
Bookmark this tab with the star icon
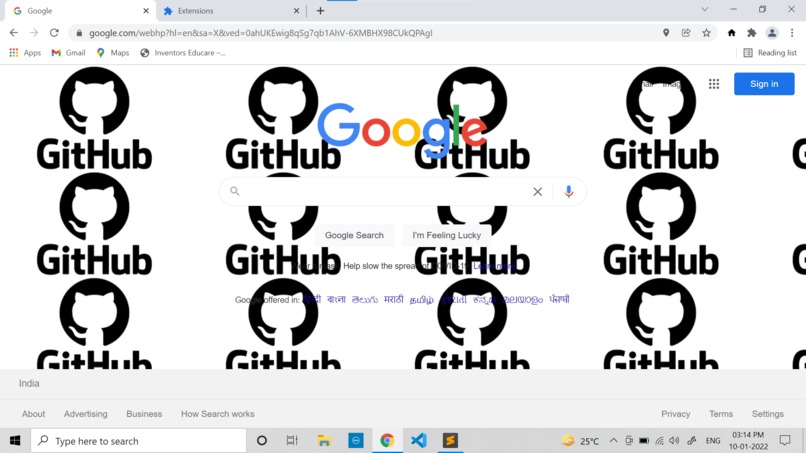[706, 33]
